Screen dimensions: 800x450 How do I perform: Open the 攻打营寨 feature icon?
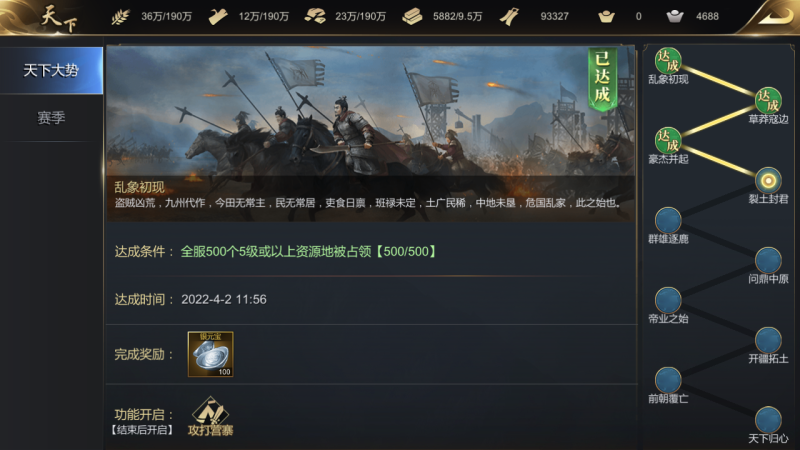(210, 416)
